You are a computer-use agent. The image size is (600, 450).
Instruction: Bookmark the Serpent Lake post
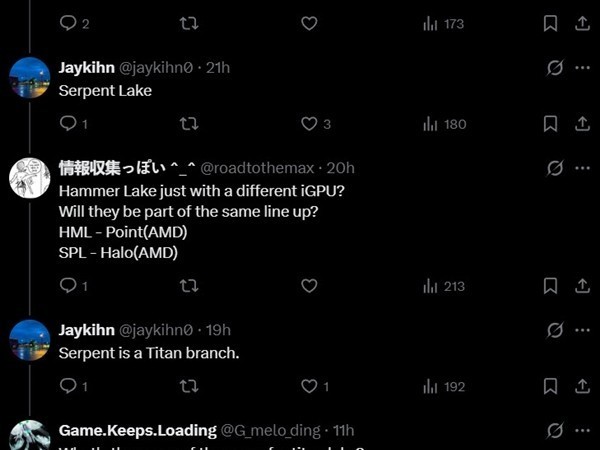pos(550,124)
